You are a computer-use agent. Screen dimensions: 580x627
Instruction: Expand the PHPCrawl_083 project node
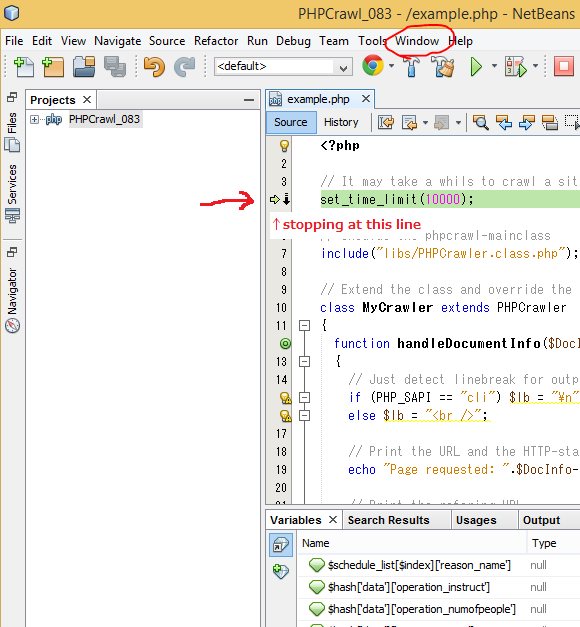click(34, 119)
